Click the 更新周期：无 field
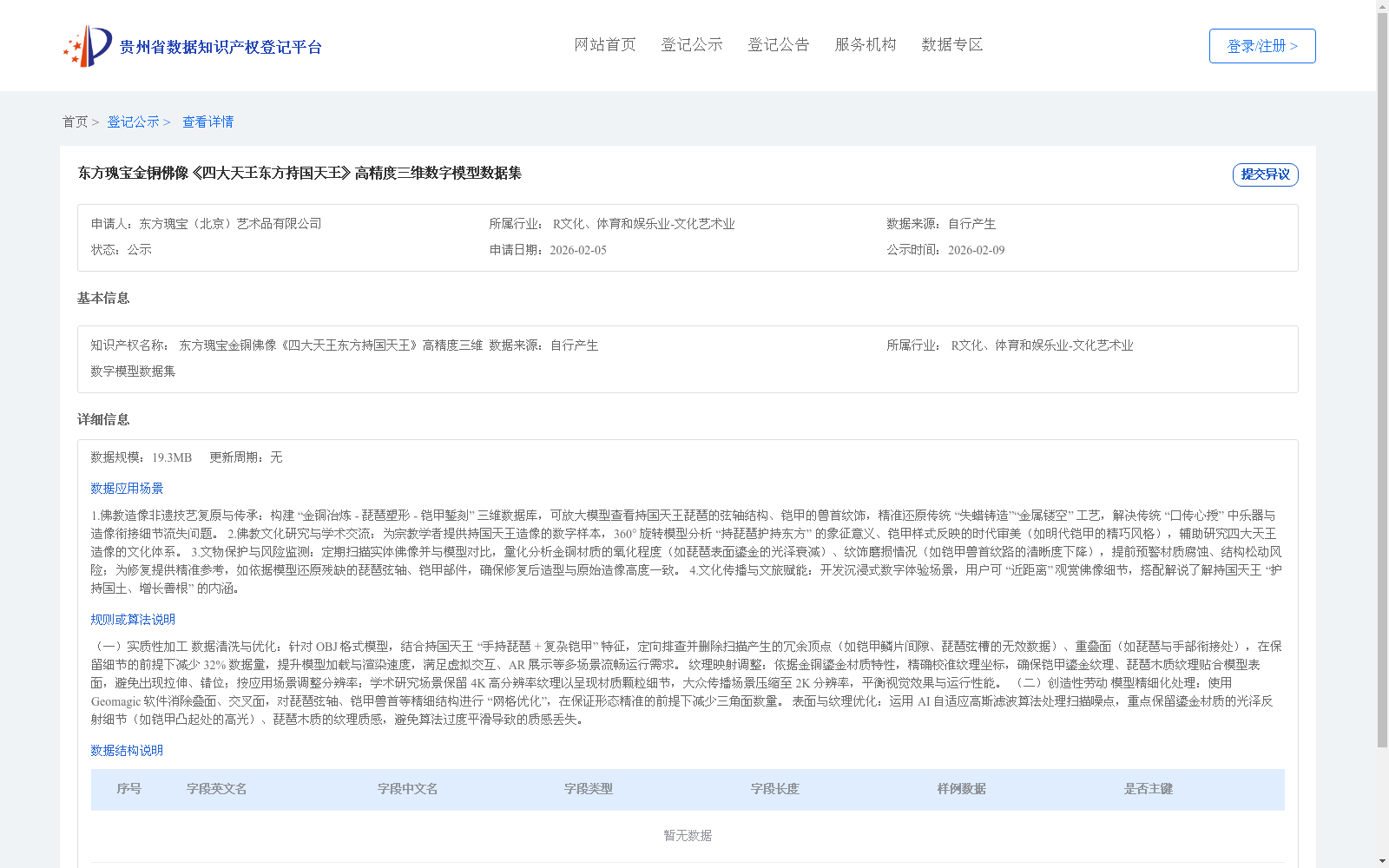The image size is (1389, 868). pos(246,457)
